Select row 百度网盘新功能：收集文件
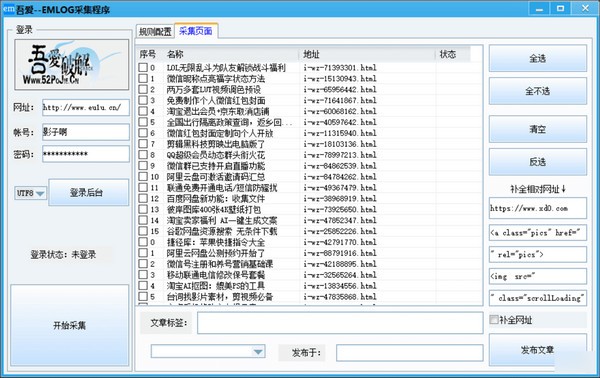The height and width of the screenshot is (378, 600). 309,199
